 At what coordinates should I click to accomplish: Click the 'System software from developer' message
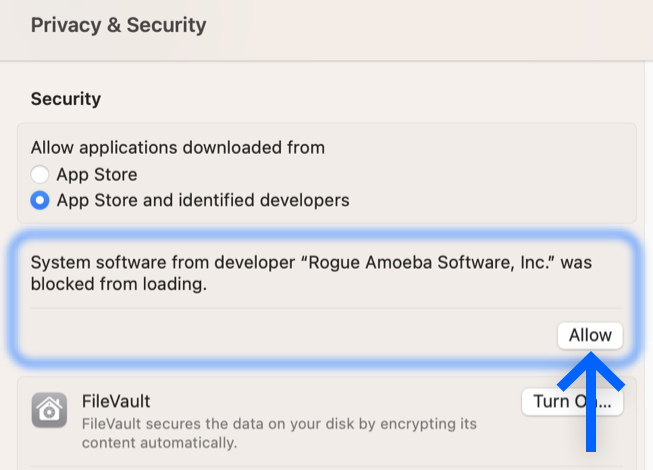tap(311, 273)
